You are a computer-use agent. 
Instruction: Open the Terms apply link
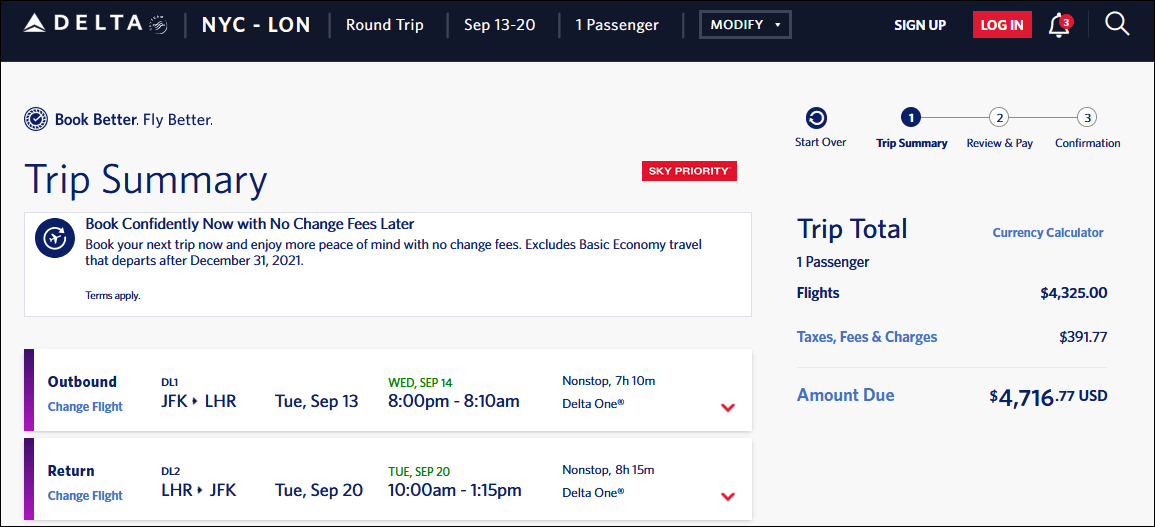point(113,296)
